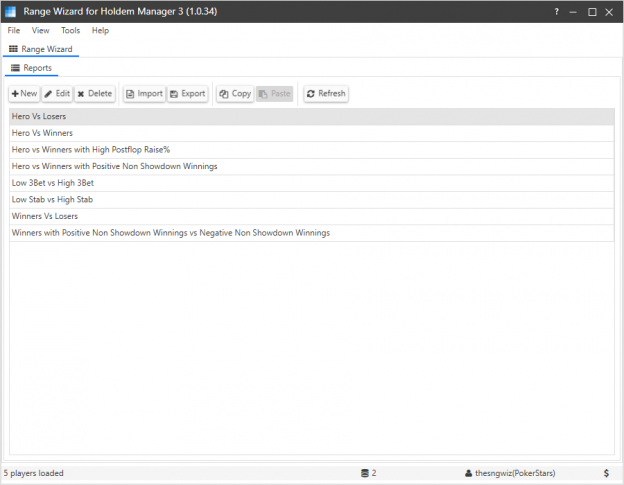Select the Winners Vs Losers report
624x485 pixels.
coord(312,216)
